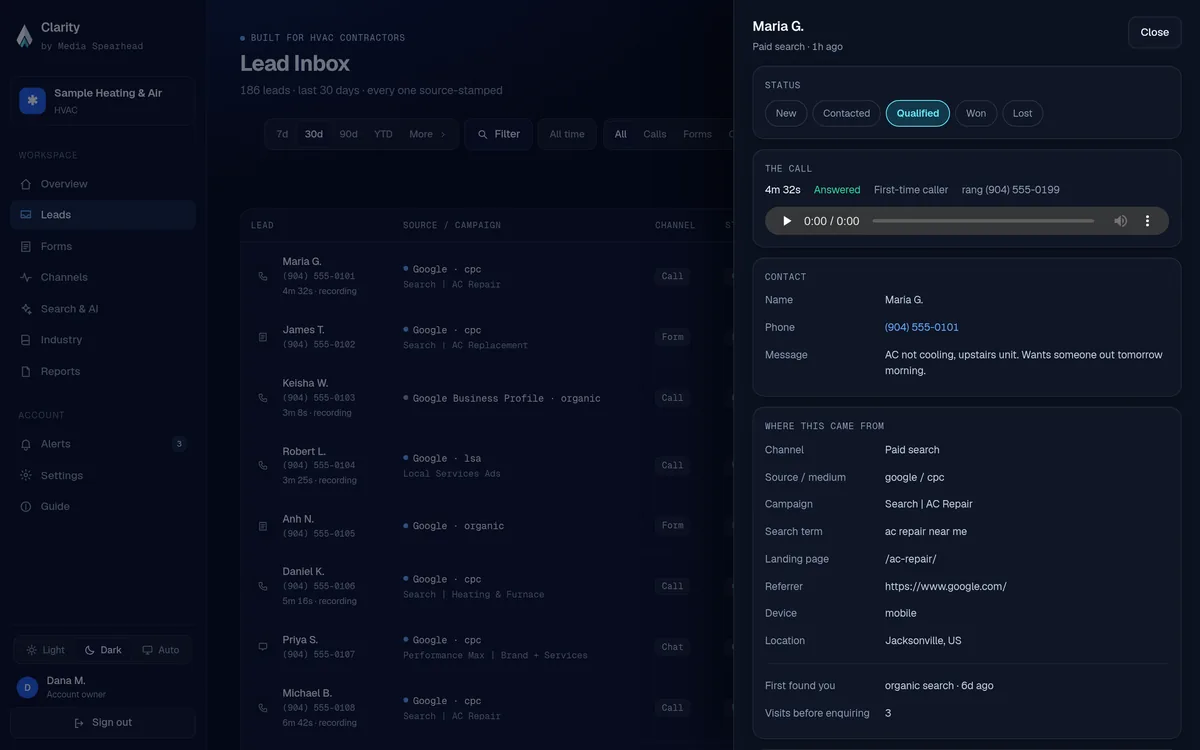Open Alerts with 3 notifications

click(103, 444)
